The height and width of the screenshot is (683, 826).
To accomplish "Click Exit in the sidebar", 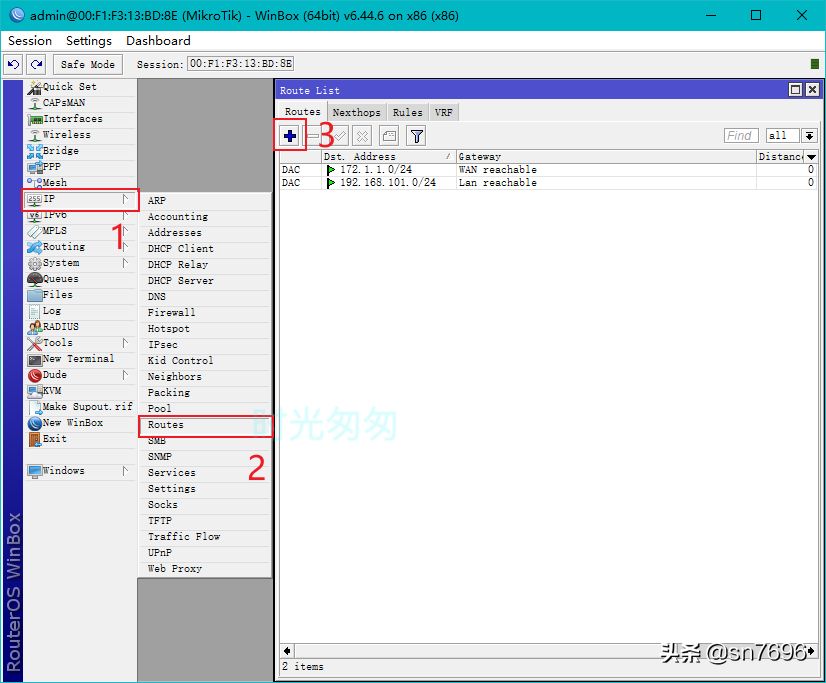I will [81, 439].
